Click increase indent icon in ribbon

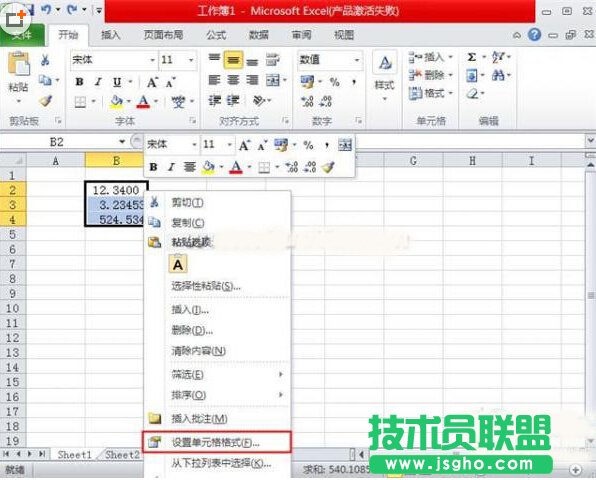(233, 101)
